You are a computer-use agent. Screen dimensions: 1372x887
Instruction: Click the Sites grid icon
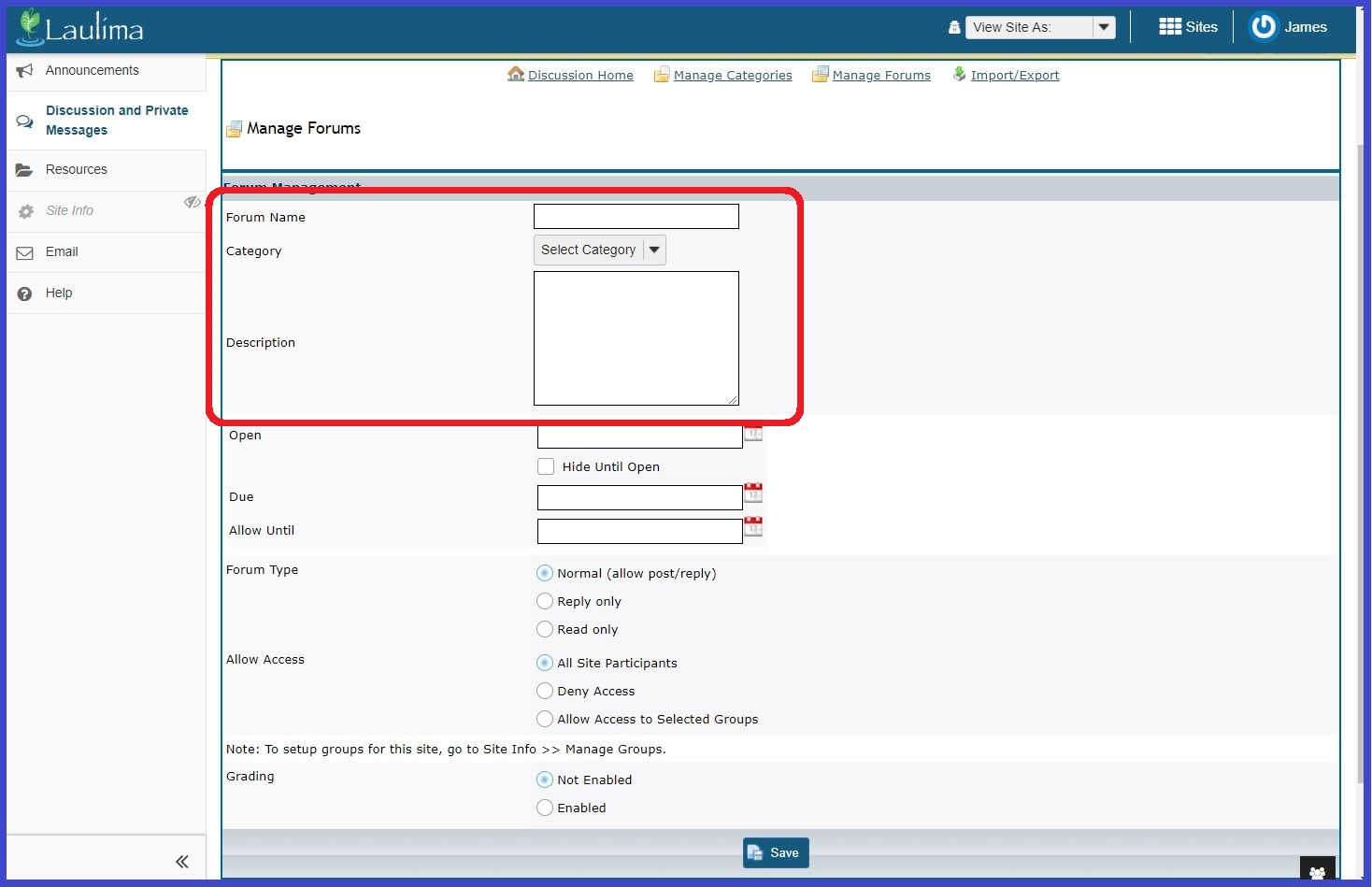tap(1170, 27)
